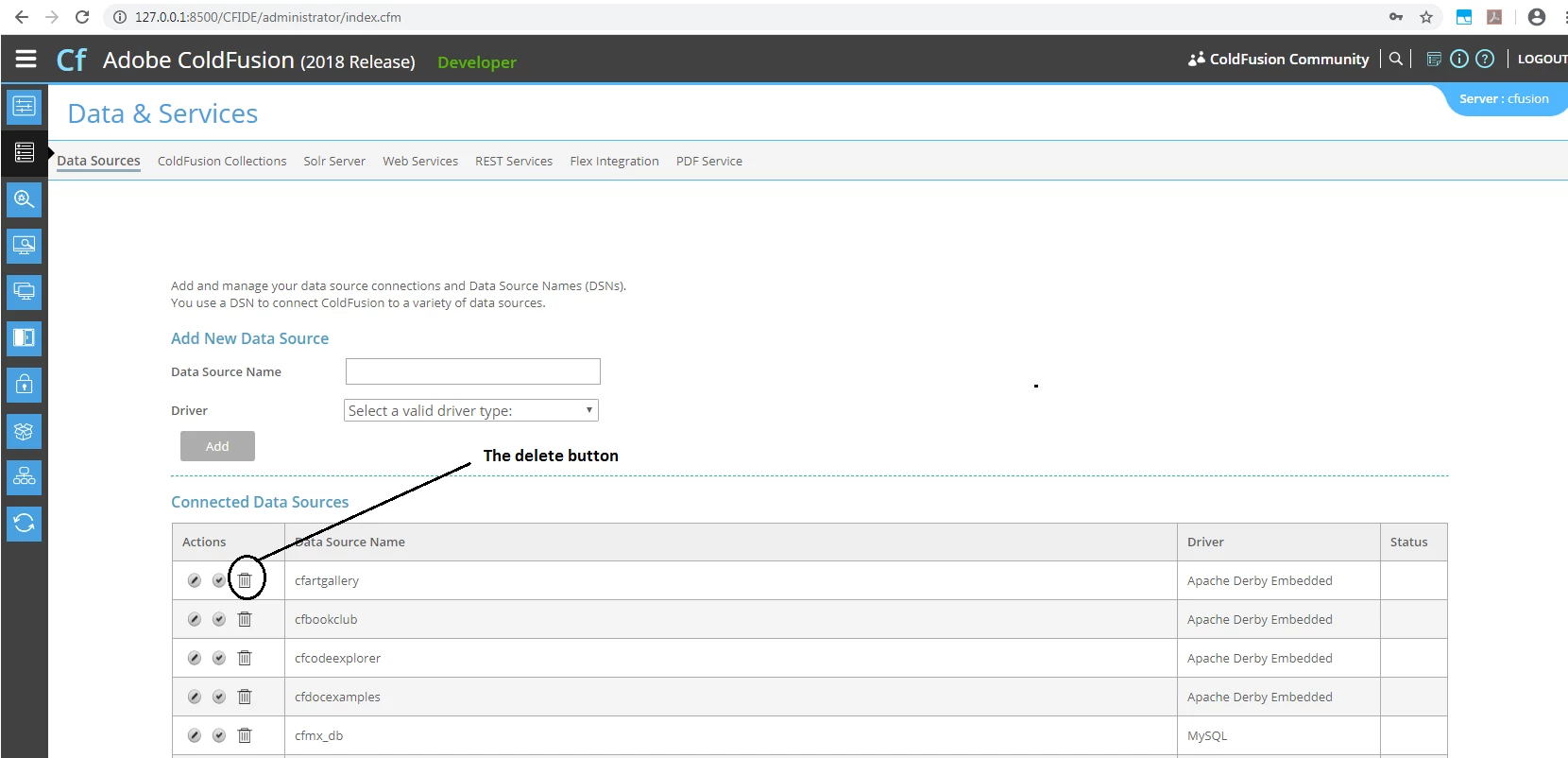Open the Server Monitoring monitor-magnifier sidebar icon
Screen dimensions: 1568x758
click(x=25, y=246)
